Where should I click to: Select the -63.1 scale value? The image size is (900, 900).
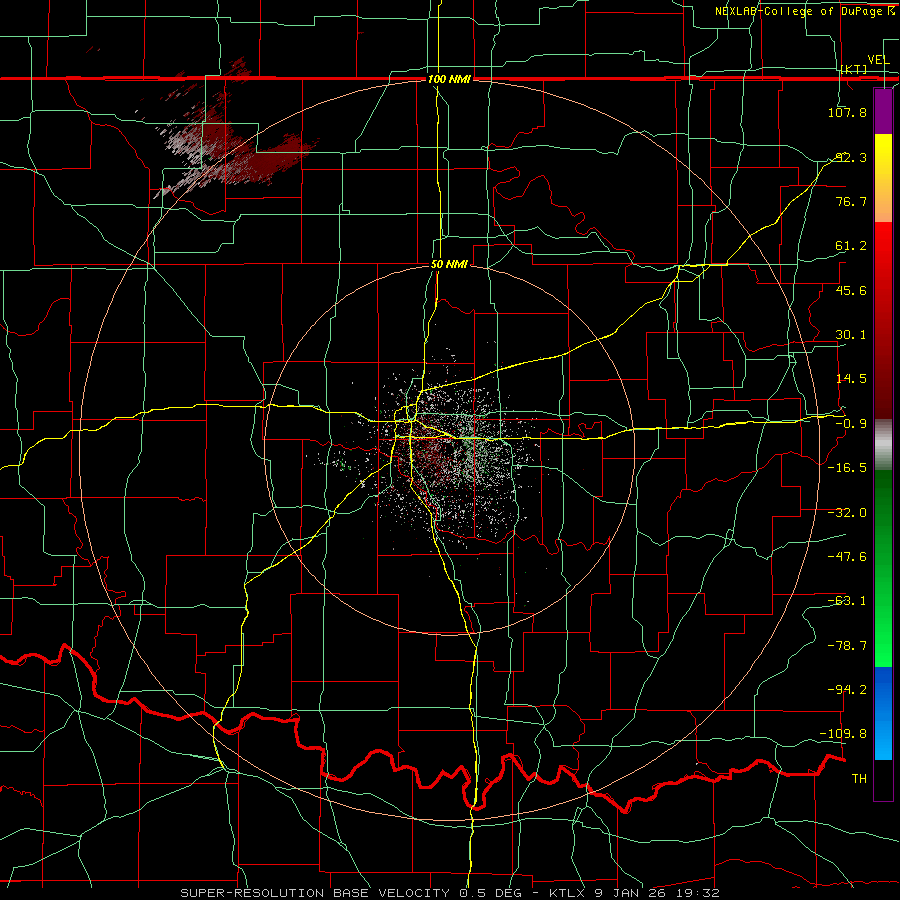coord(847,601)
